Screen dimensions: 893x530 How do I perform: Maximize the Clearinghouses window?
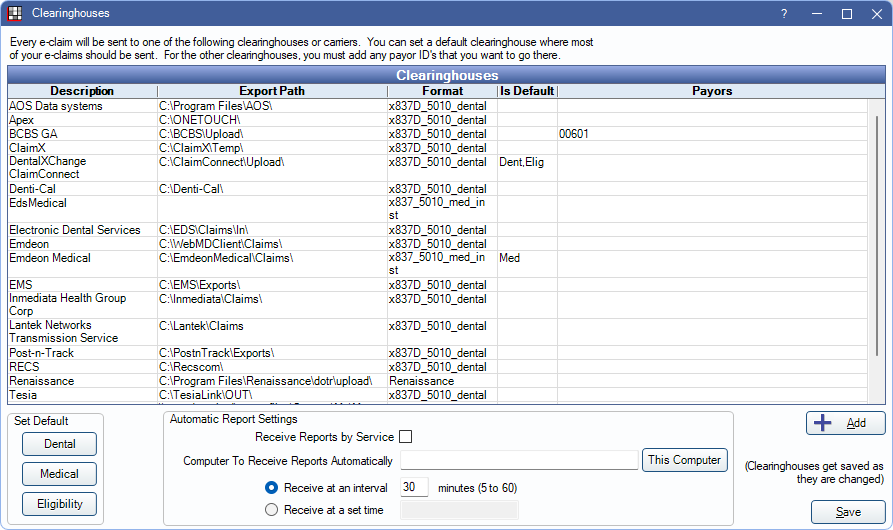pos(847,14)
